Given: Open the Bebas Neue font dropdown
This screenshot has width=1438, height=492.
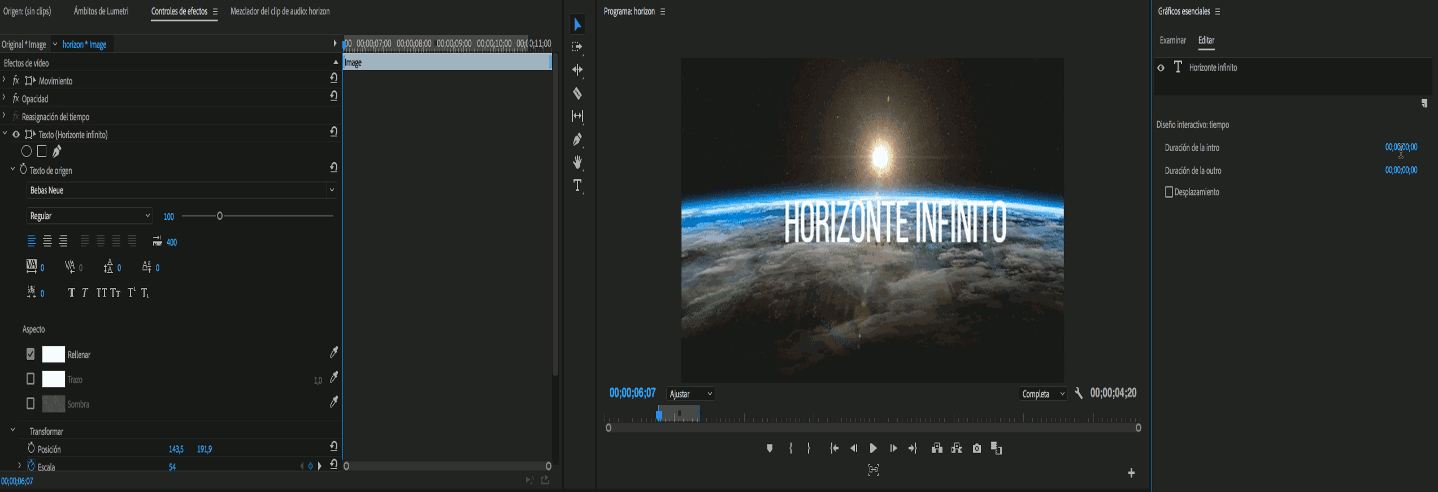Looking at the screenshot, I should click(x=182, y=190).
